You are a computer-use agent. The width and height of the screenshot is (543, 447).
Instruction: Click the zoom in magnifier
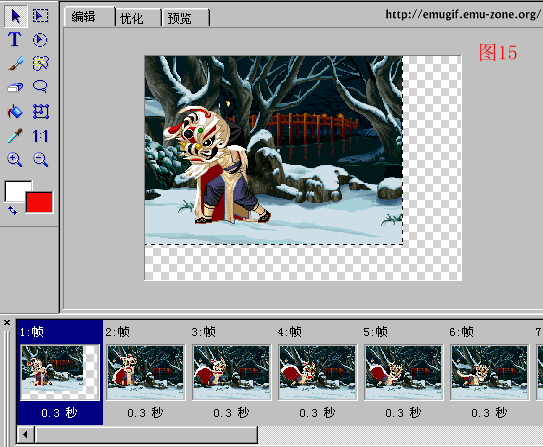[x=15, y=160]
